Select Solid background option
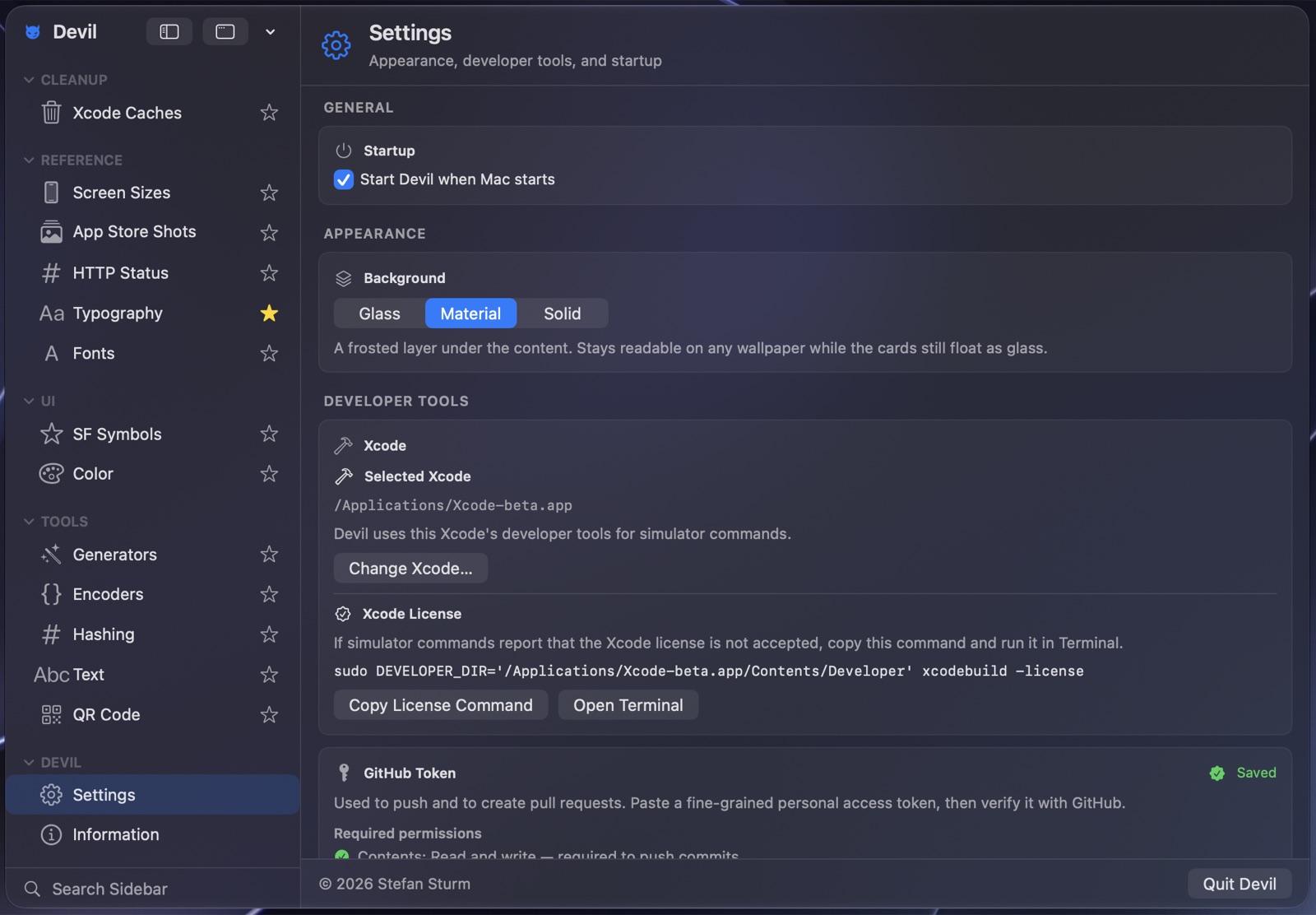Image resolution: width=1316 pixels, height=915 pixels. [563, 314]
